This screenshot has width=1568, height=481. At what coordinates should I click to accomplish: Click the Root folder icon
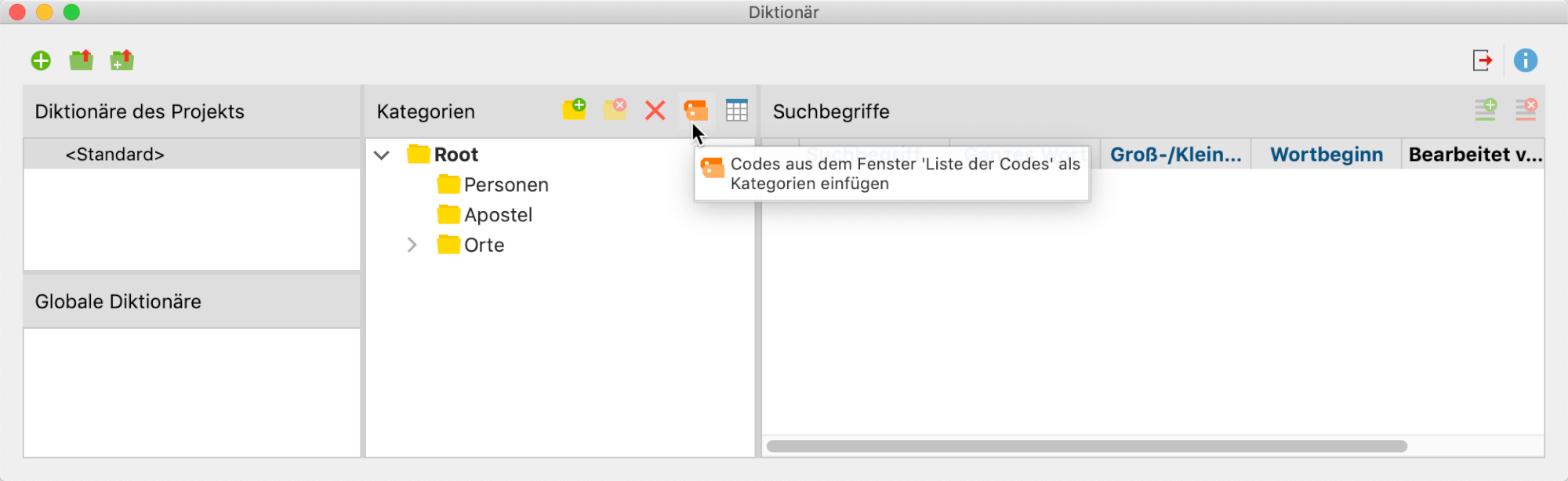(419, 154)
